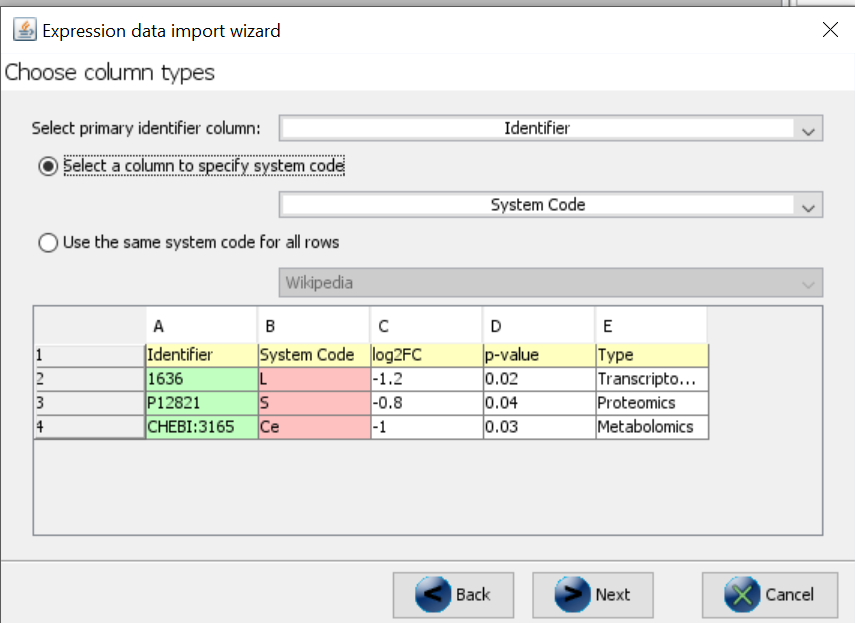The height and width of the screenshot is (623, 855).
Task: Click column header D in preview table
Action: tap(538, 326)
